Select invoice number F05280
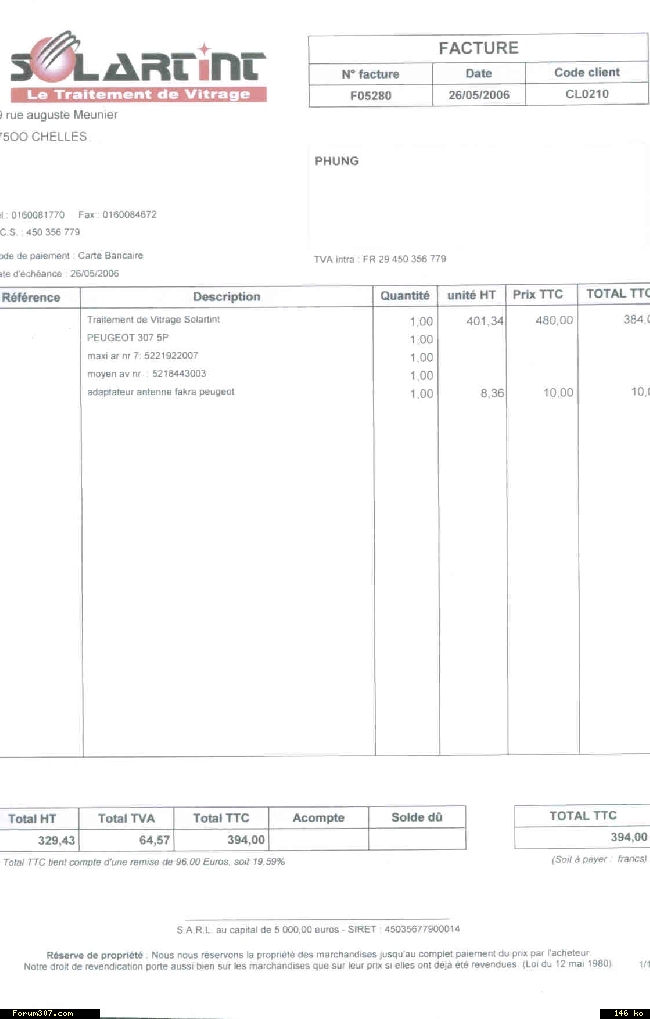The width and height of the screenshot is (650, 1019). 370,96
